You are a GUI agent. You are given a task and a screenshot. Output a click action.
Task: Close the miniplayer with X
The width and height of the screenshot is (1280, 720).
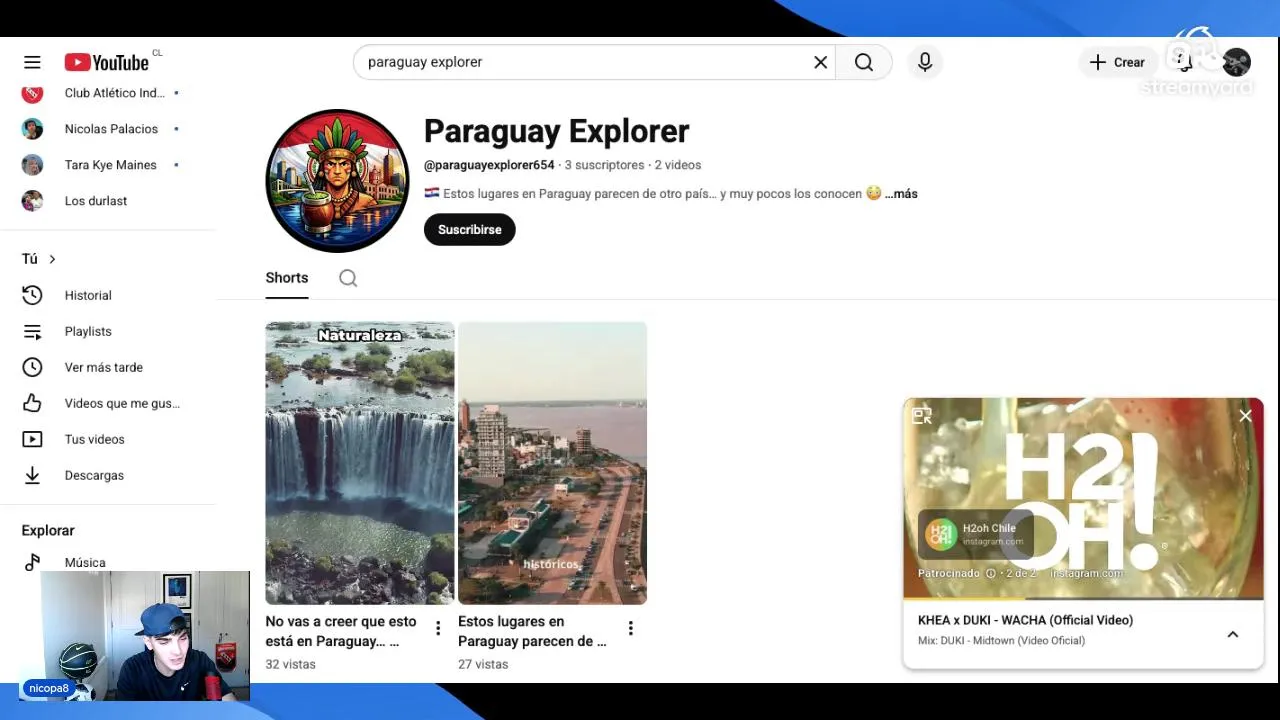1245,416
